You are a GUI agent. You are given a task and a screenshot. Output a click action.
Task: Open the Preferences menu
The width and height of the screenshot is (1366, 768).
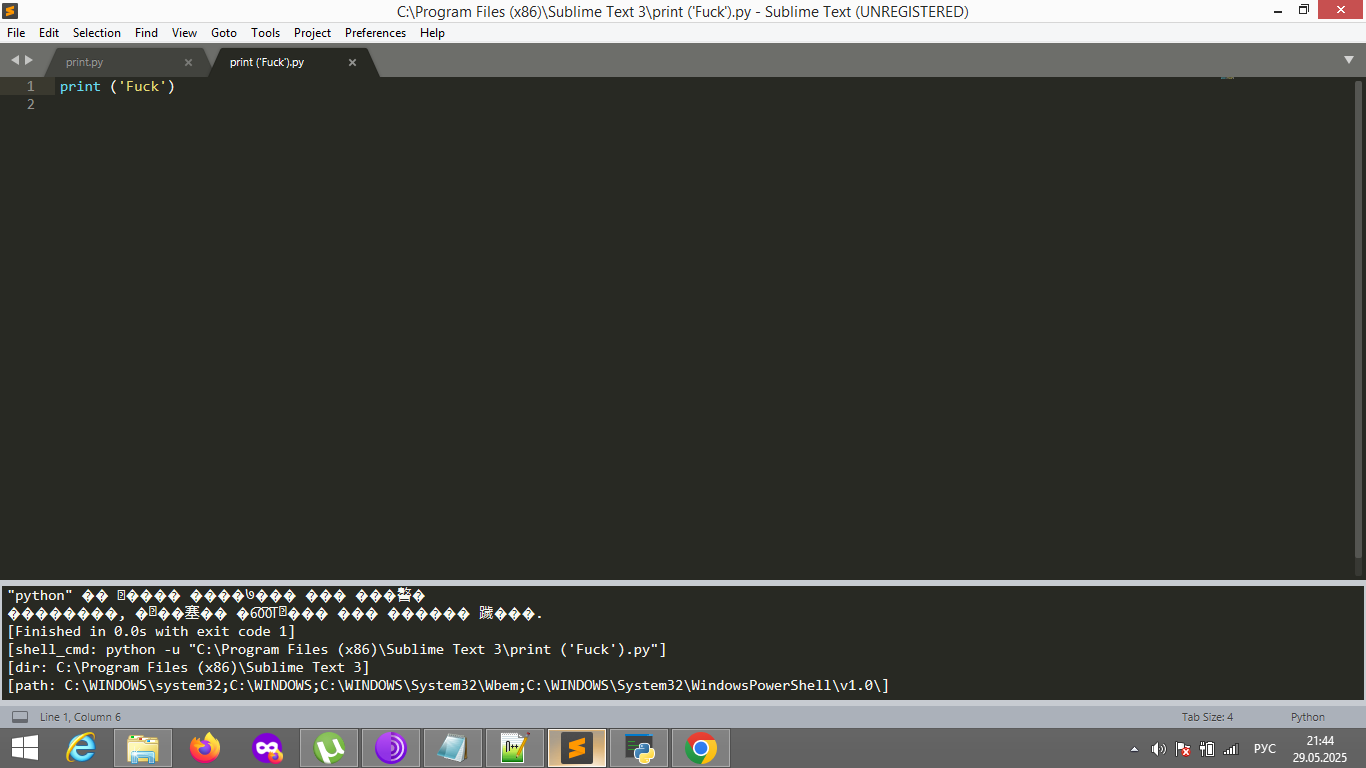click(x=375, y=33)
